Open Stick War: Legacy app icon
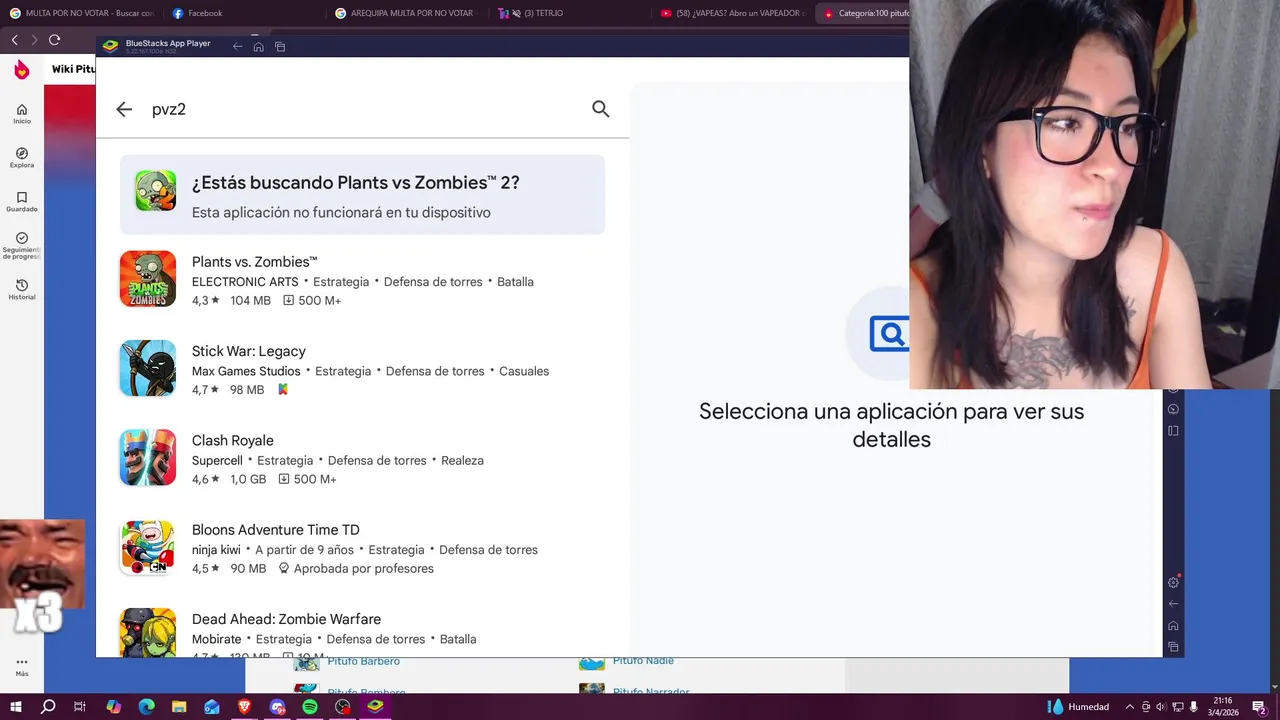The height and width of the screenshot is (720, 1280). point(148,368)
